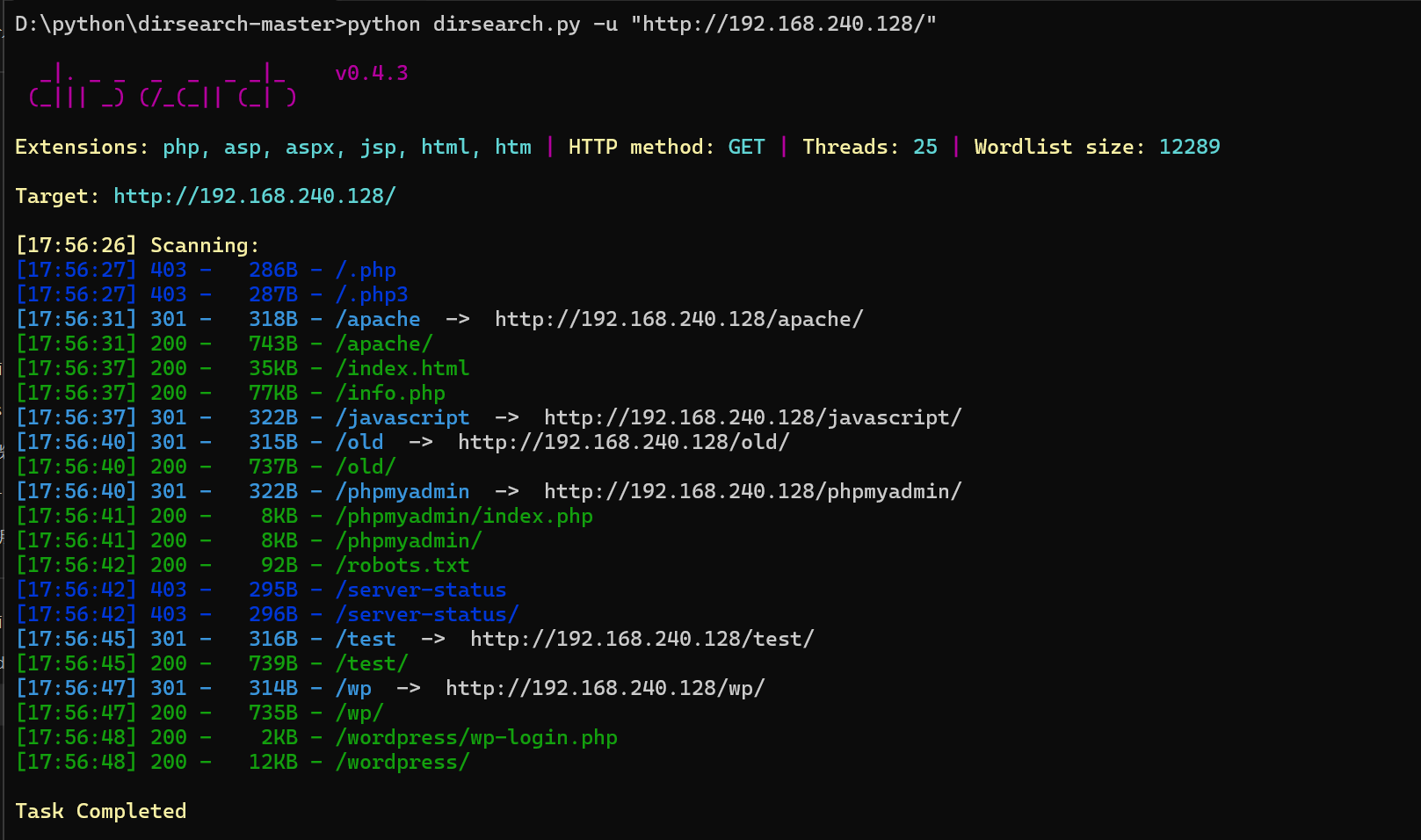The height and width of the screenshot is (840, 1421).
Task: Click the /wordpress/wp-login.php path
Action: click(x=476, y=737)
